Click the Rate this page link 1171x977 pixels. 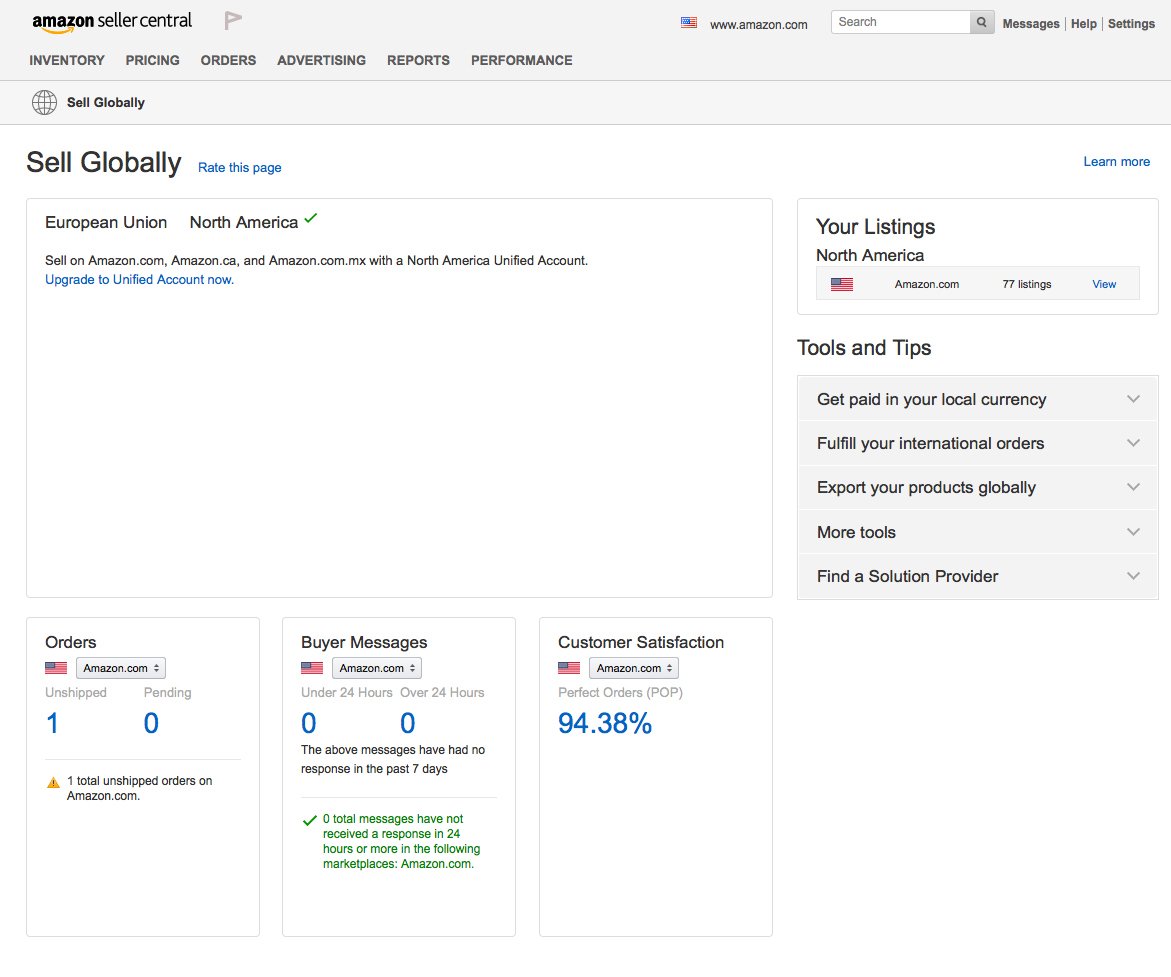pos(240,167)
